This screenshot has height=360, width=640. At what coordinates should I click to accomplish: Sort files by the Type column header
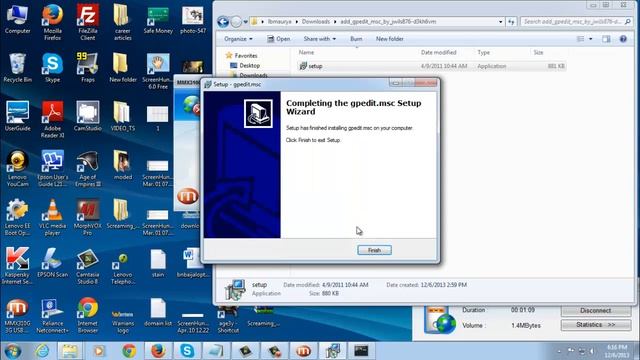(483, 52)
